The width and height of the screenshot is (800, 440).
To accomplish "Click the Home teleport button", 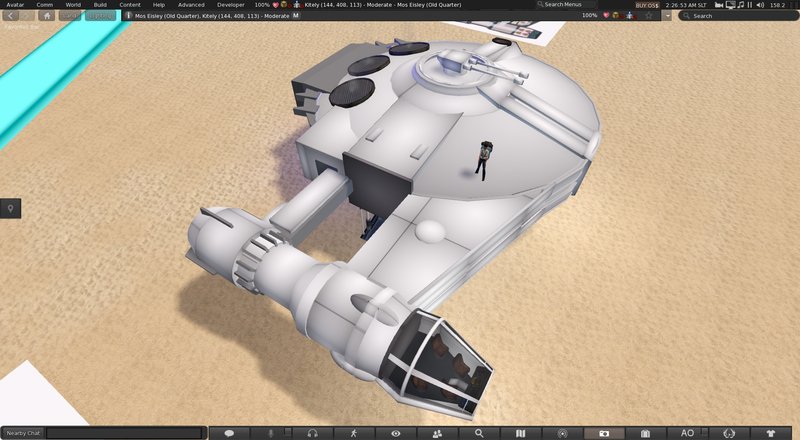I will point(47,16).
